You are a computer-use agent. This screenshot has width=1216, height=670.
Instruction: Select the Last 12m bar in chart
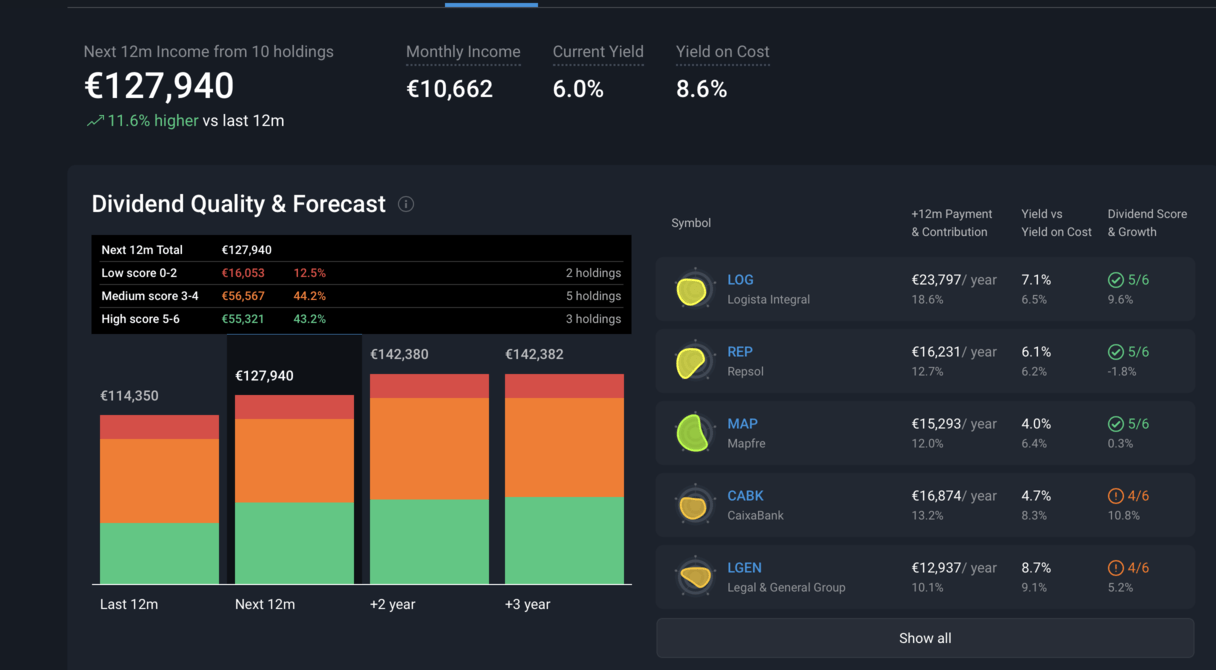coord(159,500)
